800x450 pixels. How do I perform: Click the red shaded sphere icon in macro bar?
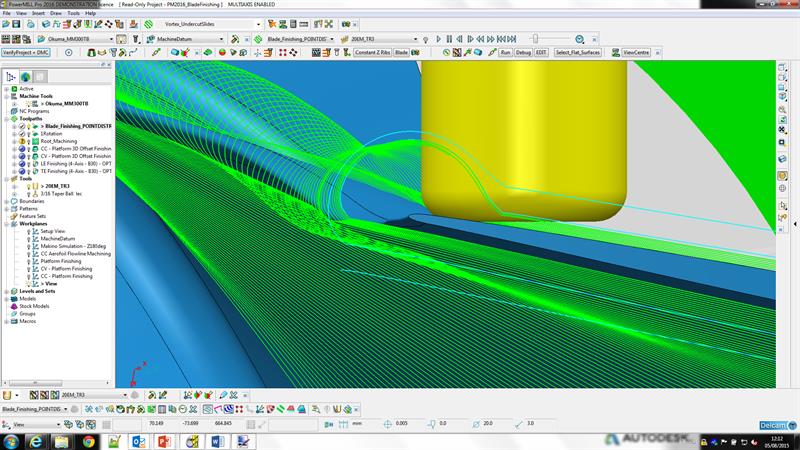tap(222, 53)
